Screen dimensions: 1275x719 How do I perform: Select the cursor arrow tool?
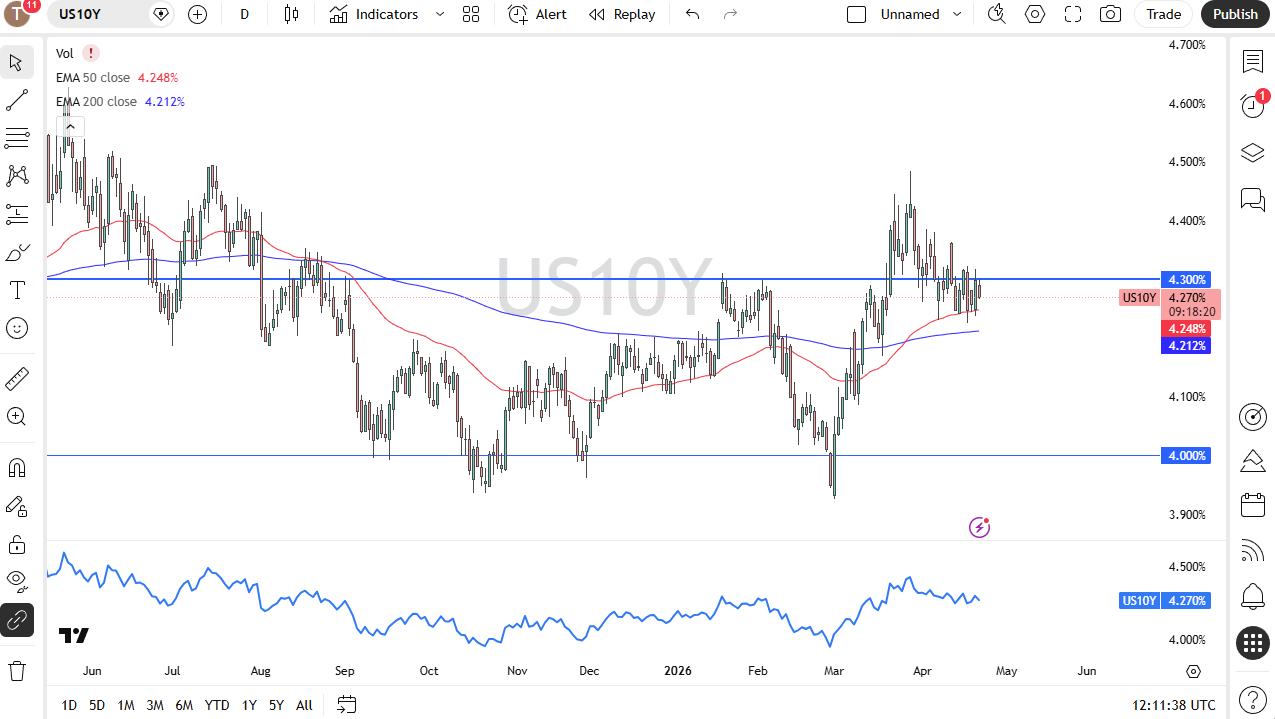17,63
